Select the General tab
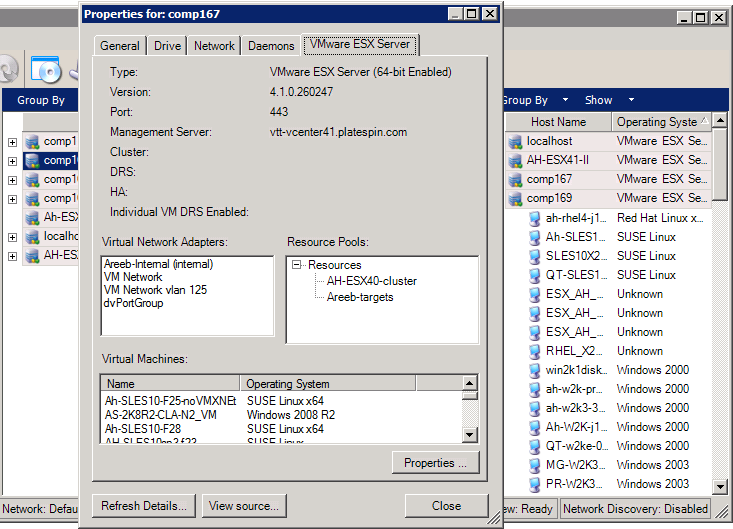Viewport: 733px width, 529px height. (x=120, y=46)
